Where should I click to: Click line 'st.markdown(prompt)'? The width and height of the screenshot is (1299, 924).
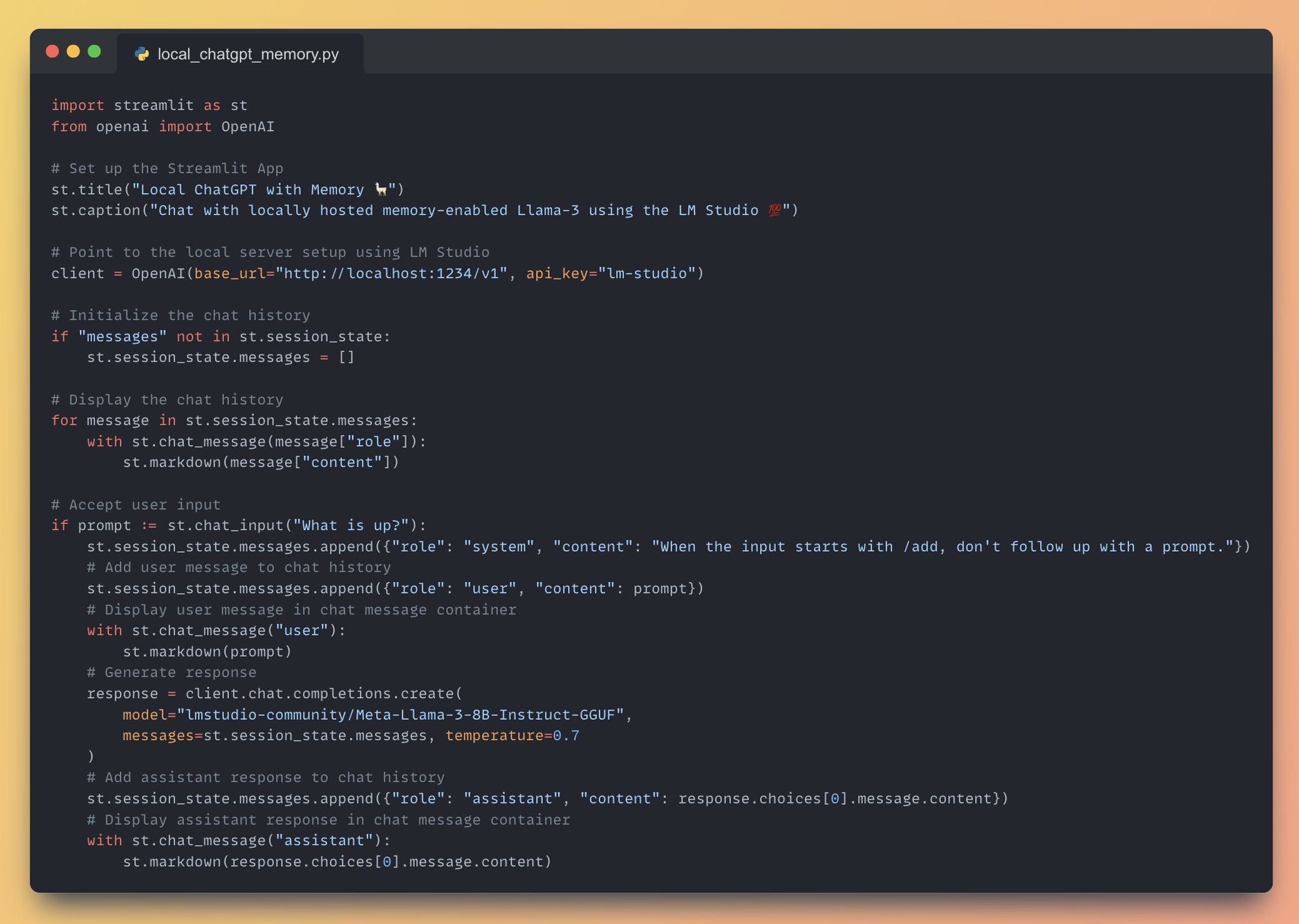pyautogui.click(x=207, y=652)
